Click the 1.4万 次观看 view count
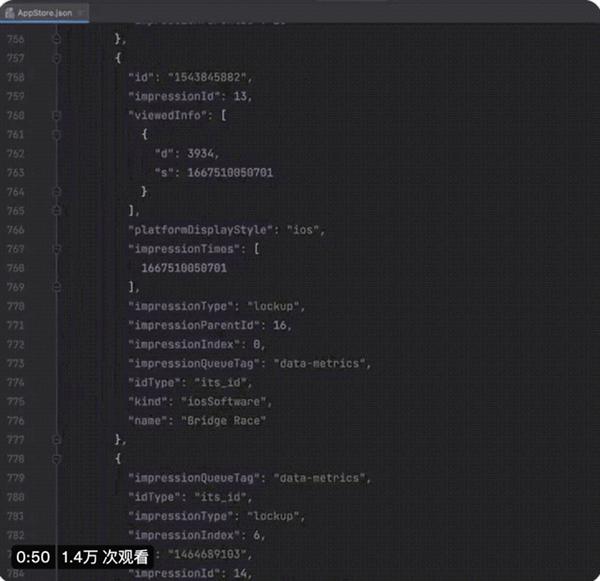The image size is (600, 581). pos(105,557)
